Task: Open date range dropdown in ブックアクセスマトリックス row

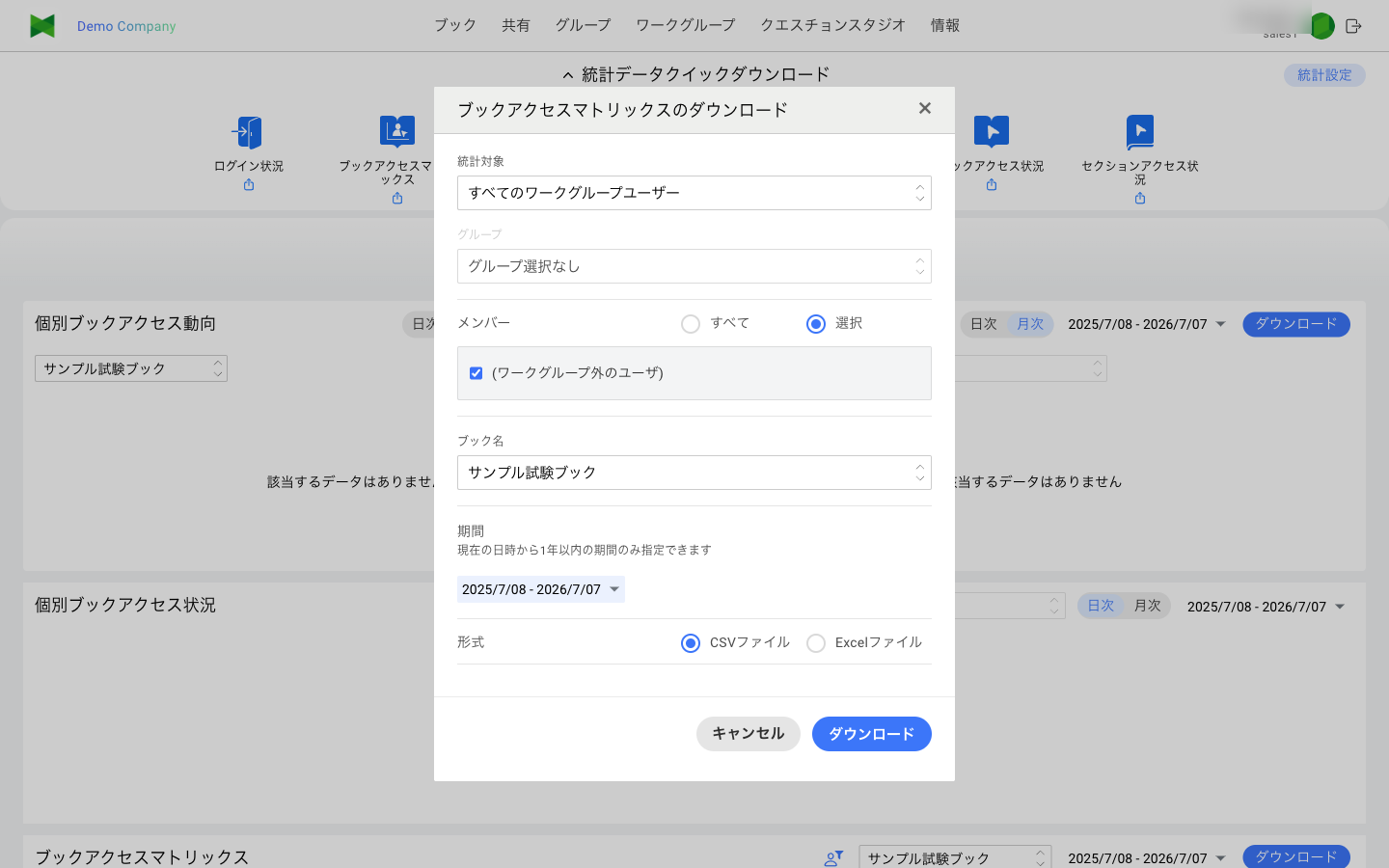Action: tap(1147, 857)
